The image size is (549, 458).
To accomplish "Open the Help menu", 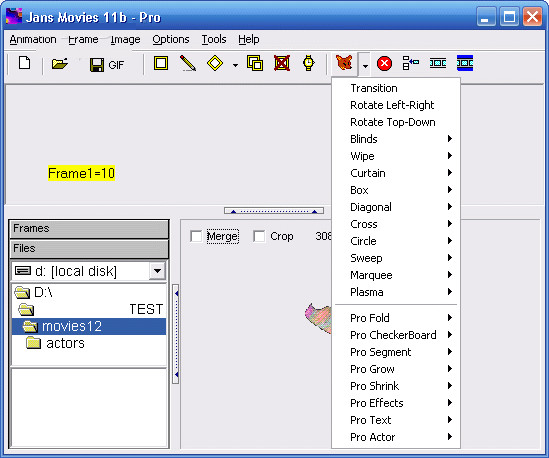I will tap(249, 40).
